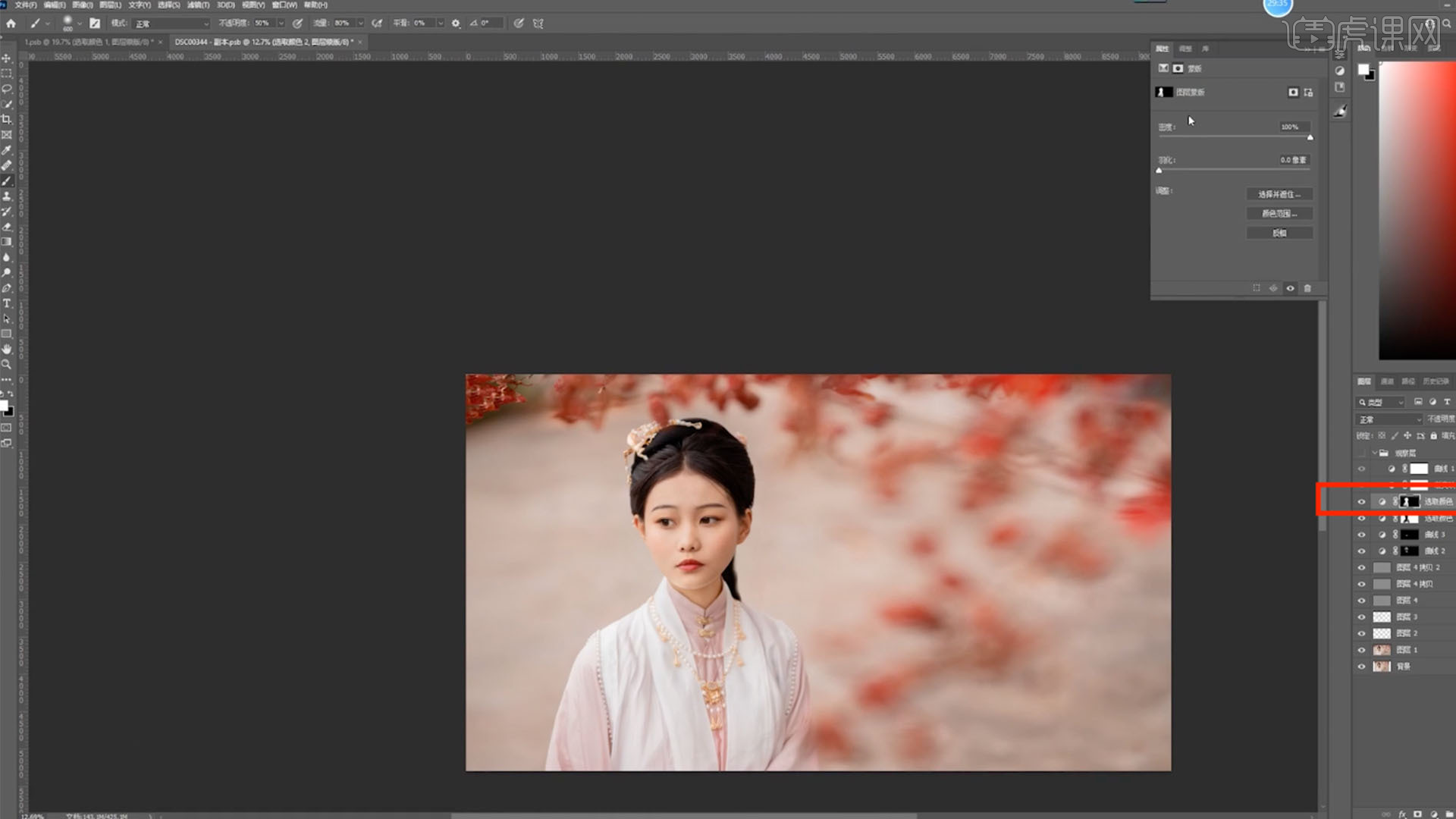This screenshot has height=819, width=1456.
Task: Click the 颜色范围 button
Action: (x=1279, y=214)
